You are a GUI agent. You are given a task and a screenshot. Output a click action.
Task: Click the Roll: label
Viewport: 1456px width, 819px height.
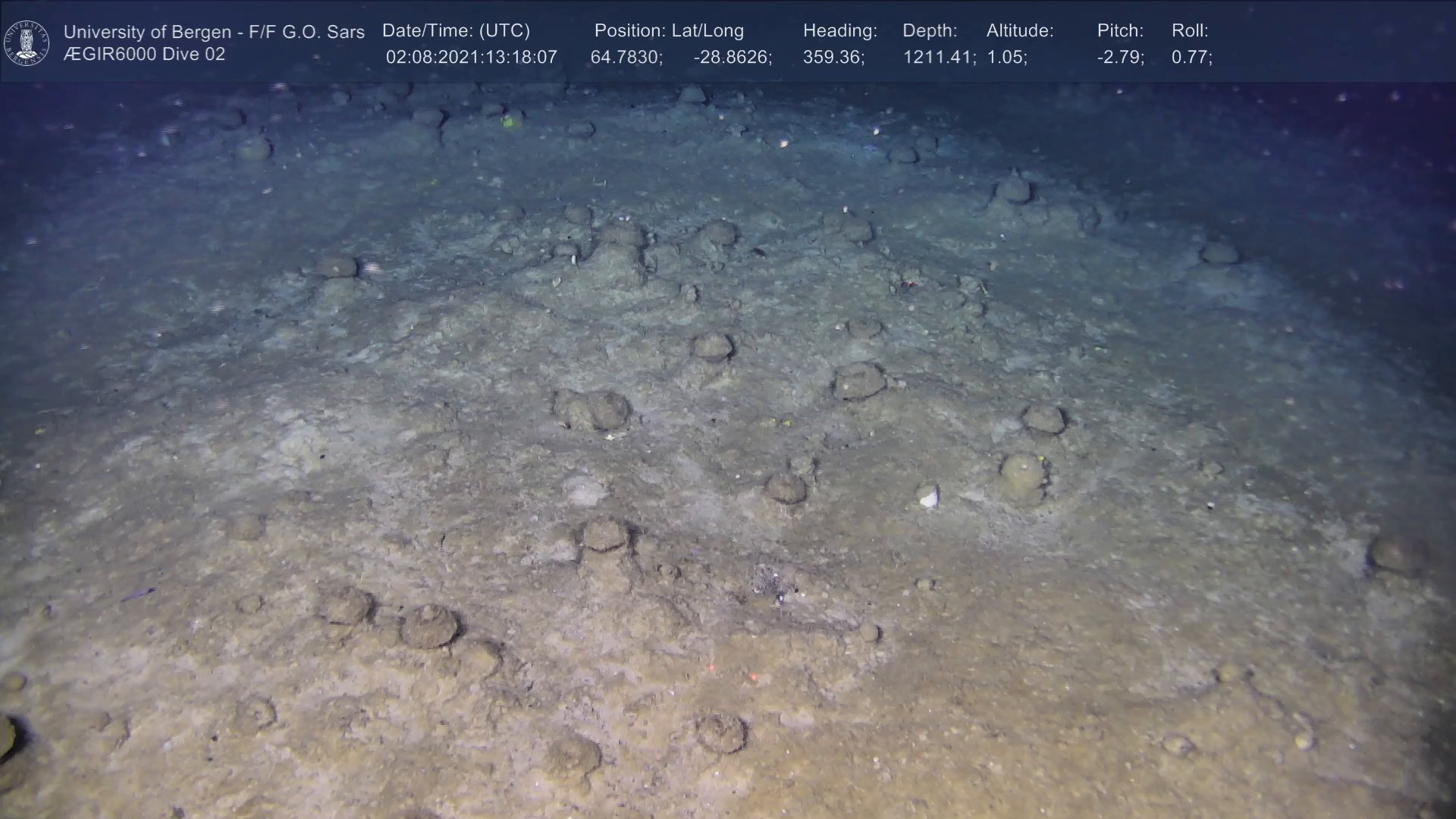coord(1190,31)
